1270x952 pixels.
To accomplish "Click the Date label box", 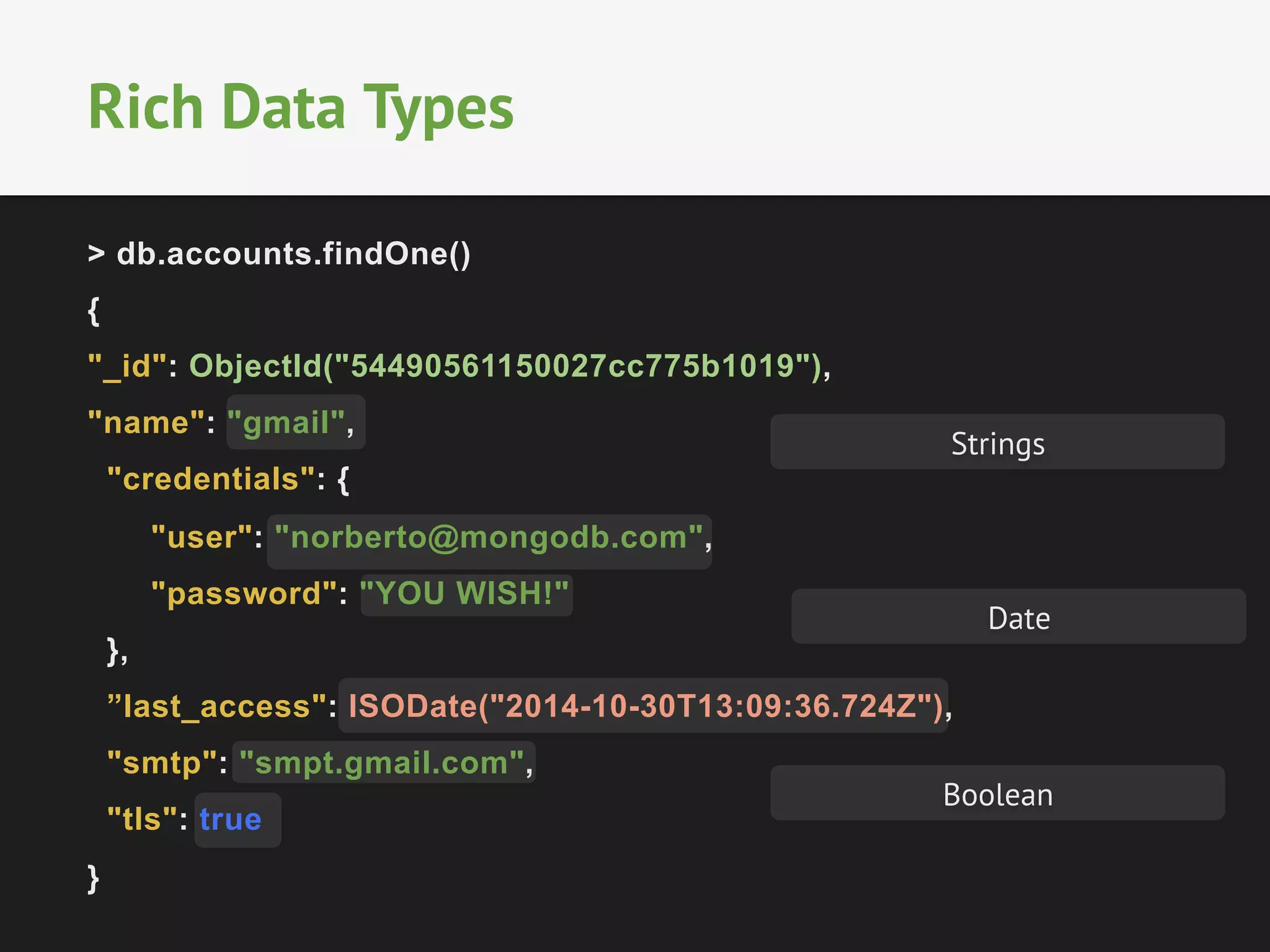I will point(1018,617).
